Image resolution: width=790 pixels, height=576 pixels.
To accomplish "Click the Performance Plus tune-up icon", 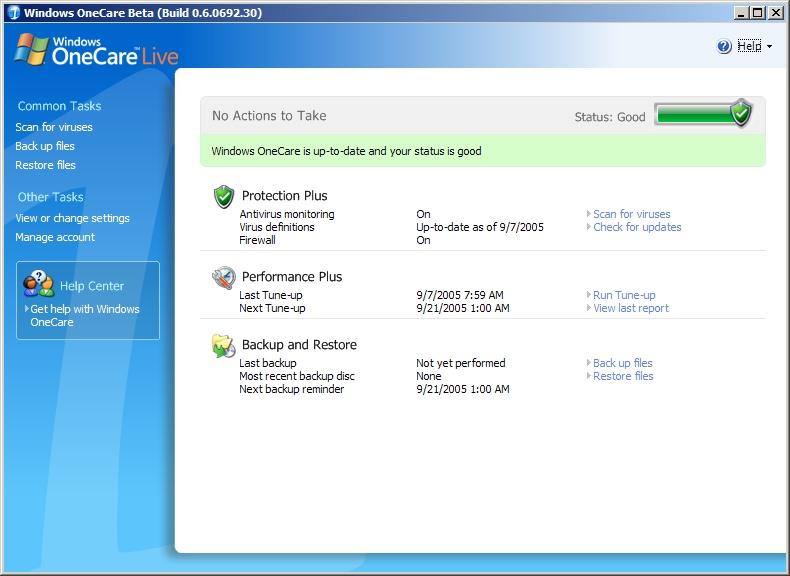I will 224,278.
